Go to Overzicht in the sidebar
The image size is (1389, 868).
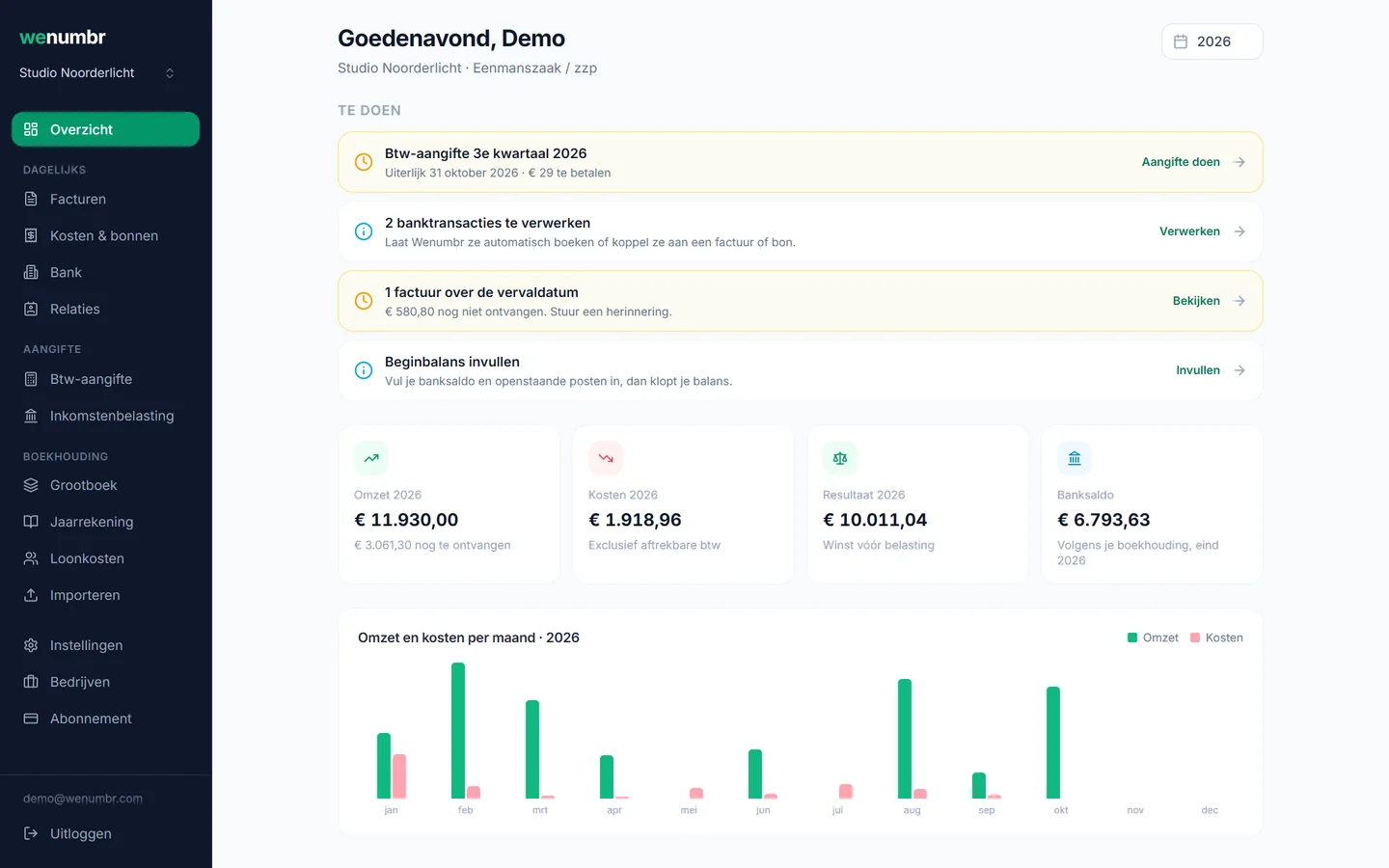pos(105,129)
